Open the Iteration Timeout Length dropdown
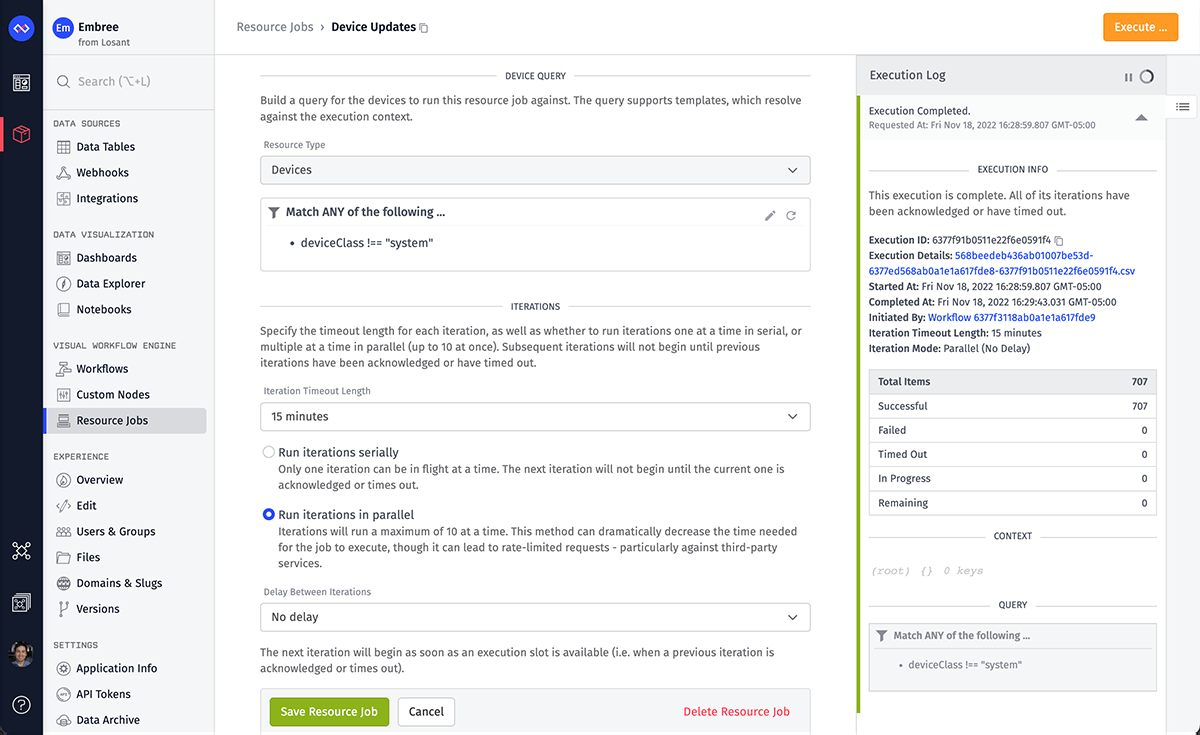1200x735 pixels. [x=535, y=417]
